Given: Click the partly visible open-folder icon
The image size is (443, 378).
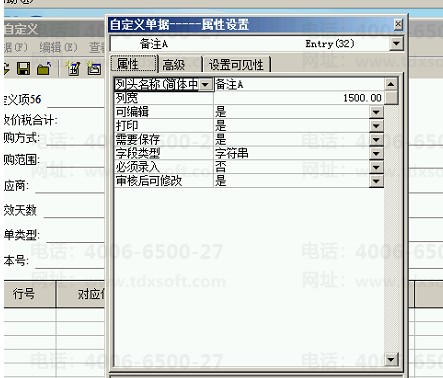Looking at the screenshot, I should click(x=7, y=69).
